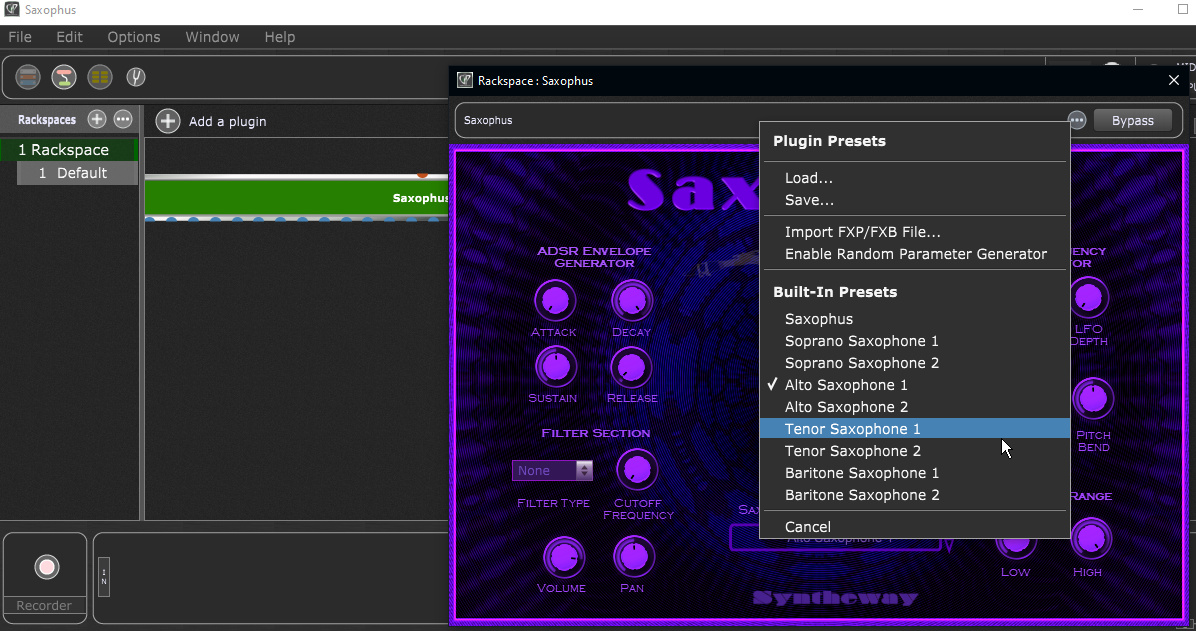This screenshot has width=1196, height=631.
Task: Click the Gig Performer logo in Rackspace window title
Action: [x=465, y=80]
